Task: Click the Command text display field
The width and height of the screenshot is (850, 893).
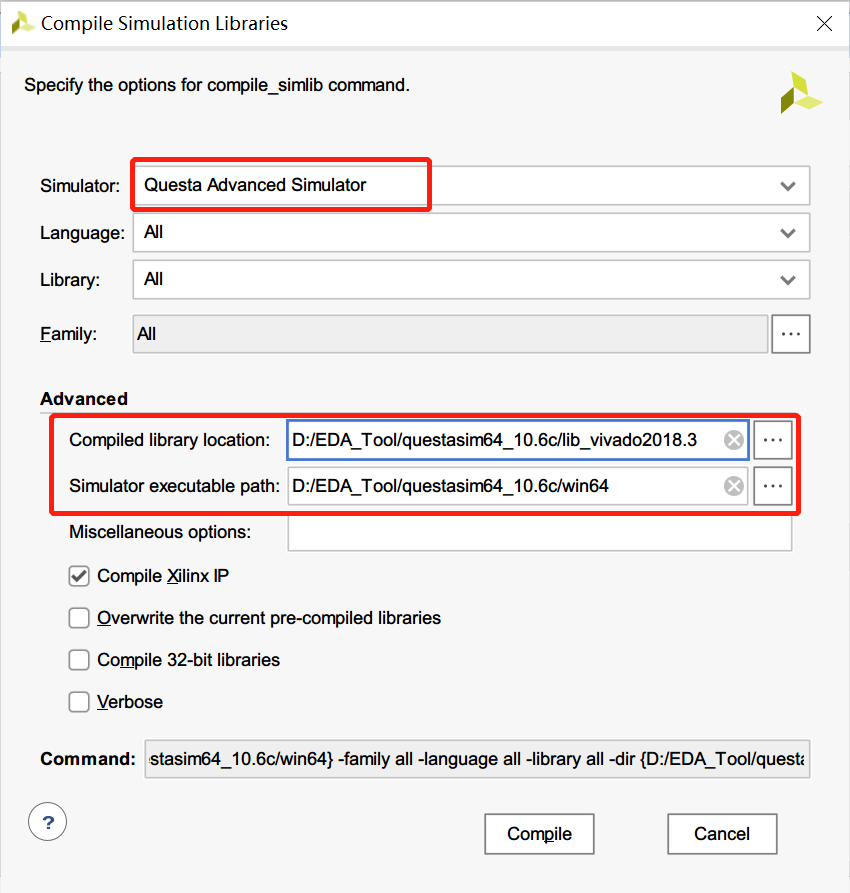Action: (477, 760)
